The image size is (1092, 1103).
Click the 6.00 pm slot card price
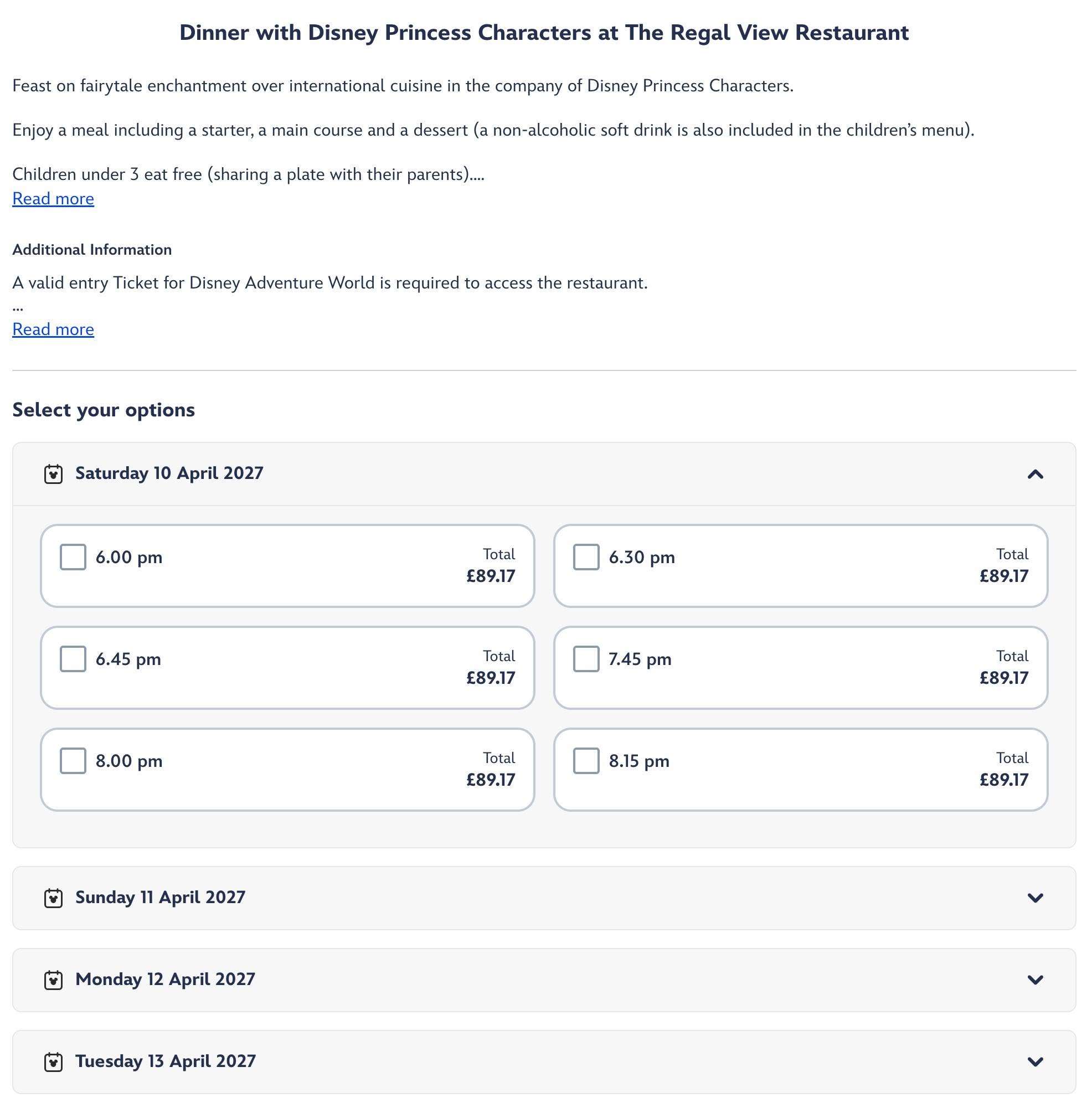491,576
